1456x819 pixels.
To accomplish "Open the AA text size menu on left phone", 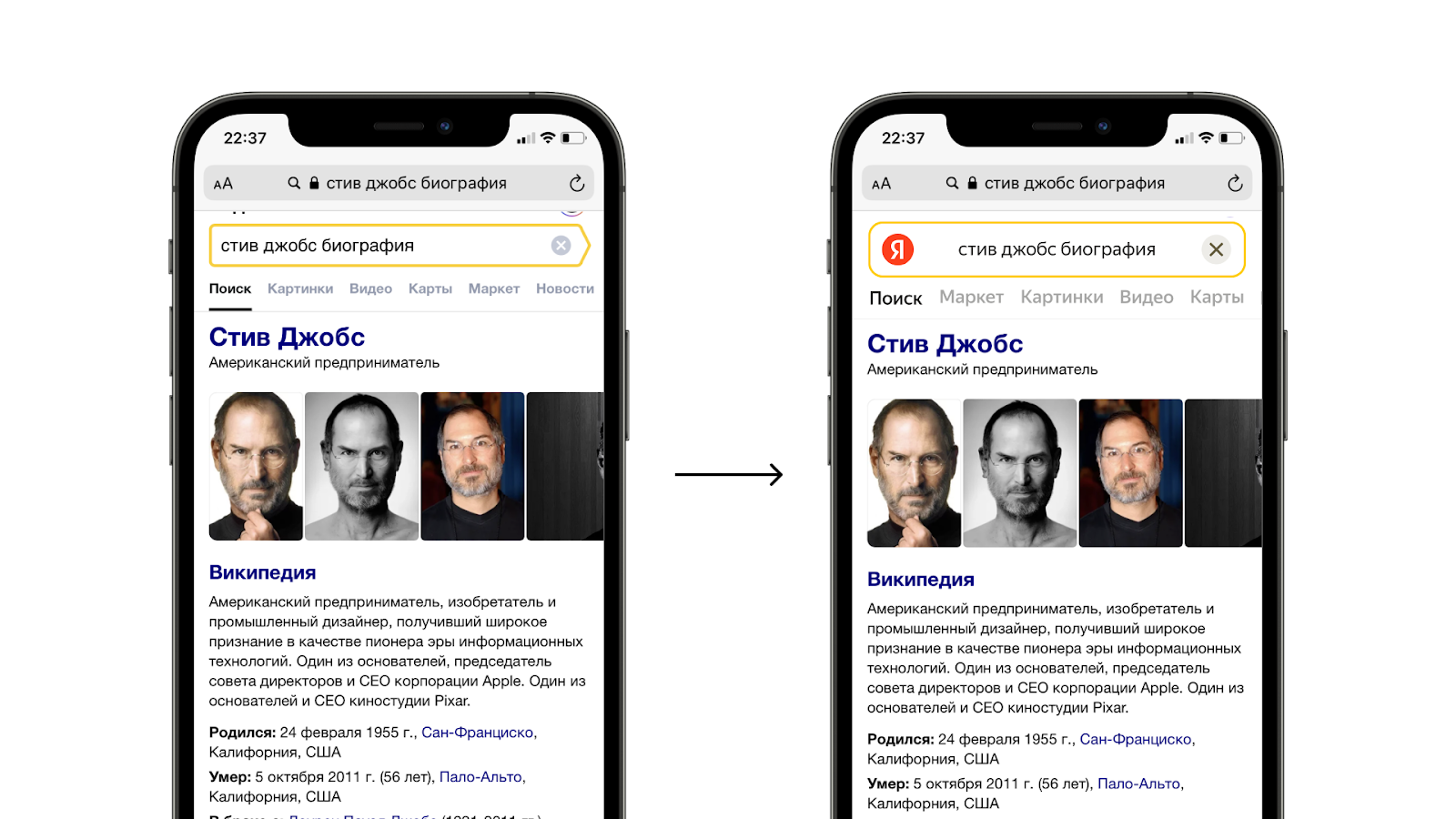I will pos(223,184).
